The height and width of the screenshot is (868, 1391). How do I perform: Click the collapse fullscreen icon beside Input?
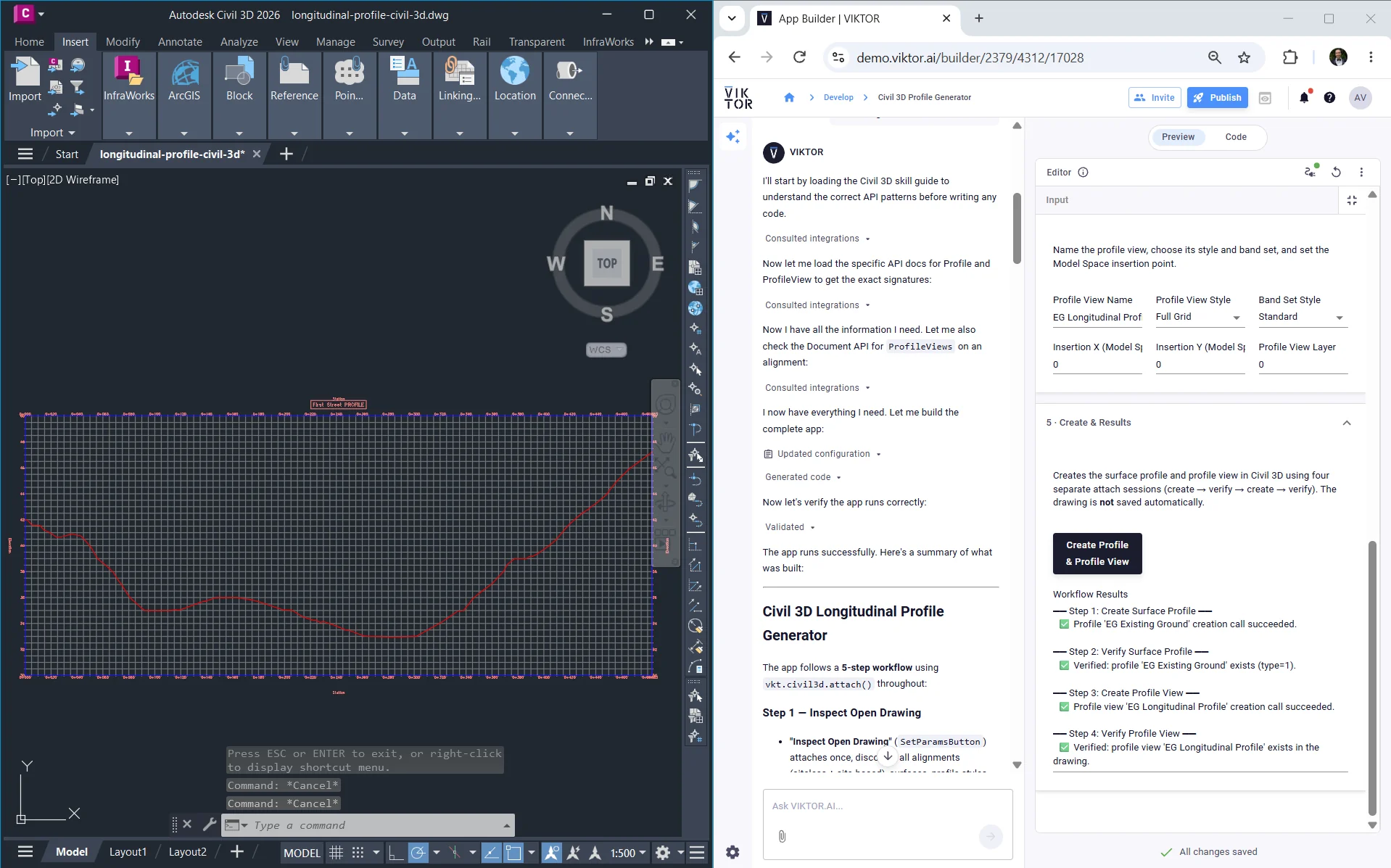tap(1352, 200)
